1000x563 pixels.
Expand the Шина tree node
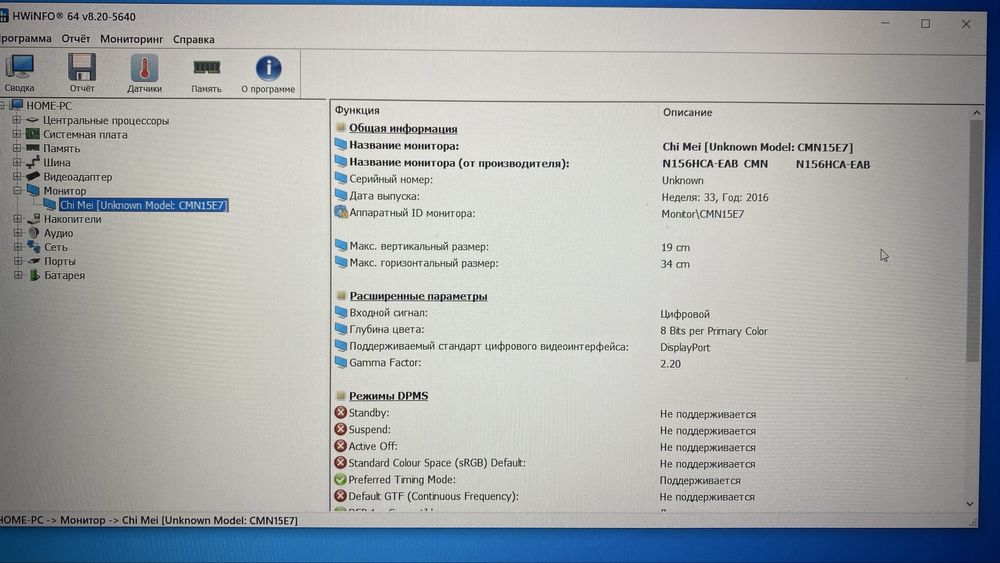[17, 162]
